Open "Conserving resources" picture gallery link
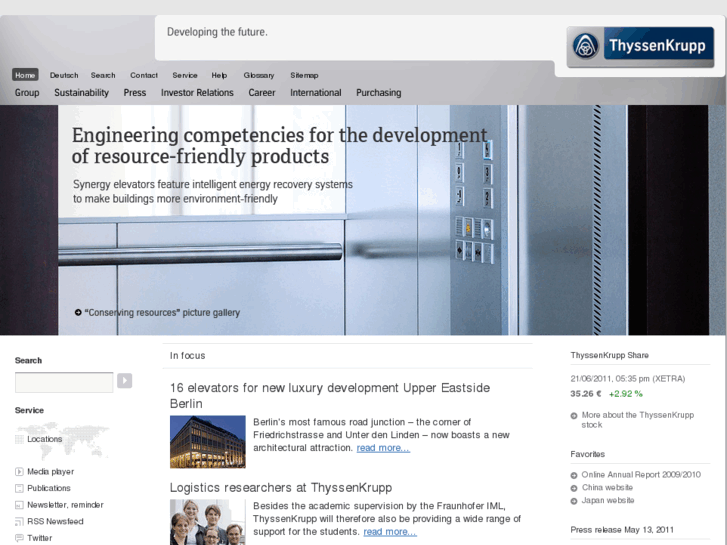Screen dimensions: 727x545 [162, 313]
